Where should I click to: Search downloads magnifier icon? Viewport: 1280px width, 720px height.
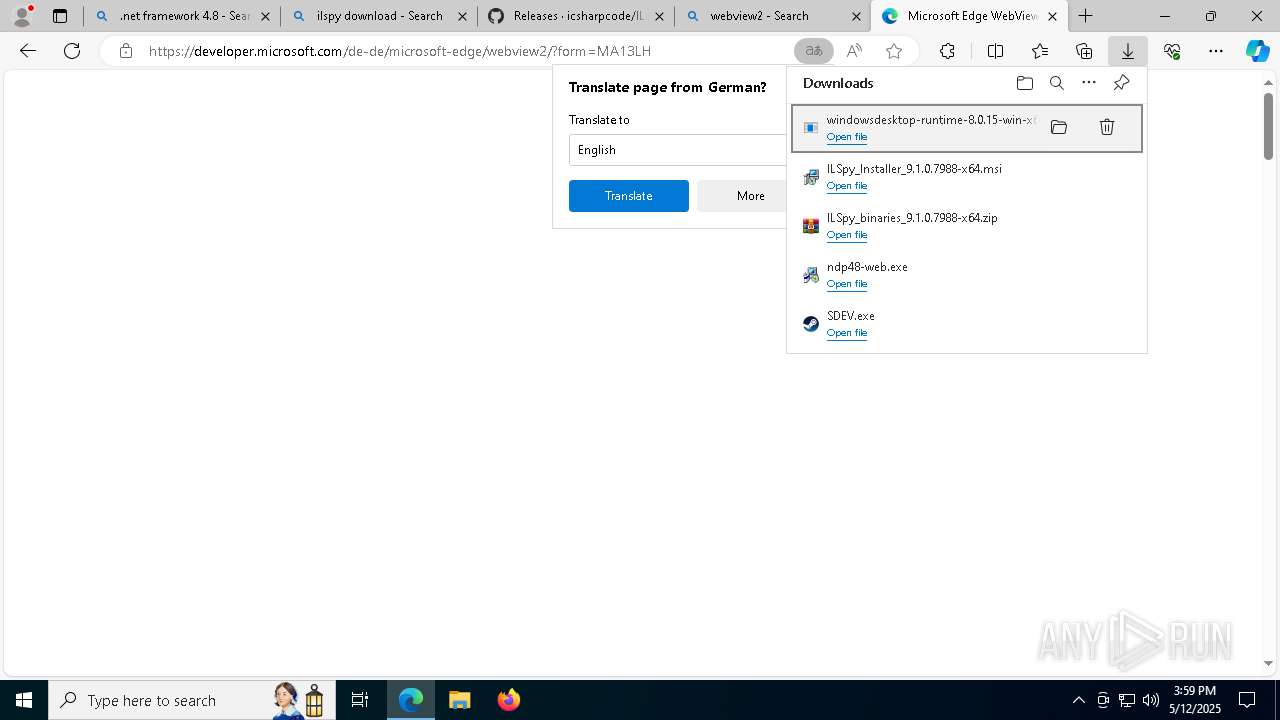pos(1056,83)
